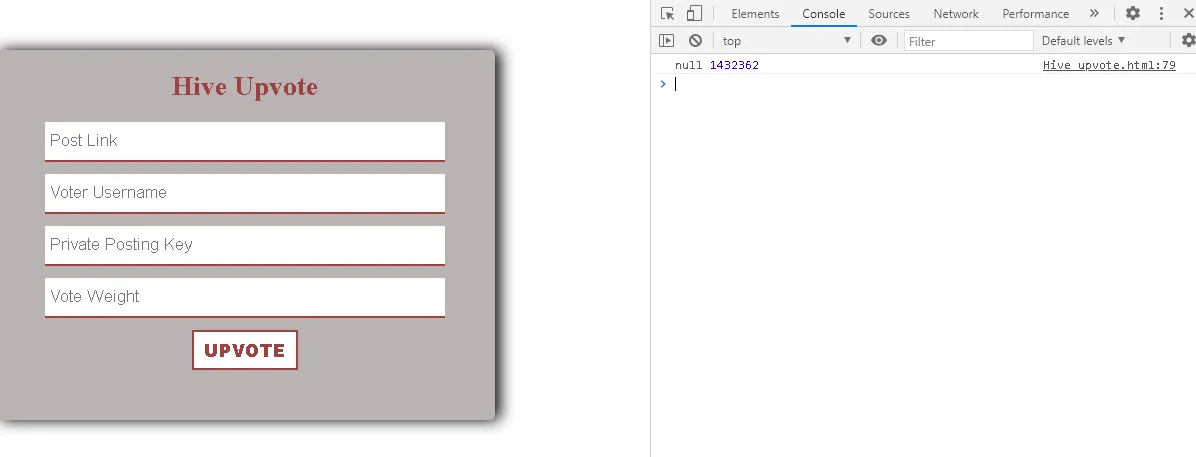Image resolution: width=1196 pixels, height=457 pixels.
Task: Focus the Voter Username input
Action: [x=245, y=193]
